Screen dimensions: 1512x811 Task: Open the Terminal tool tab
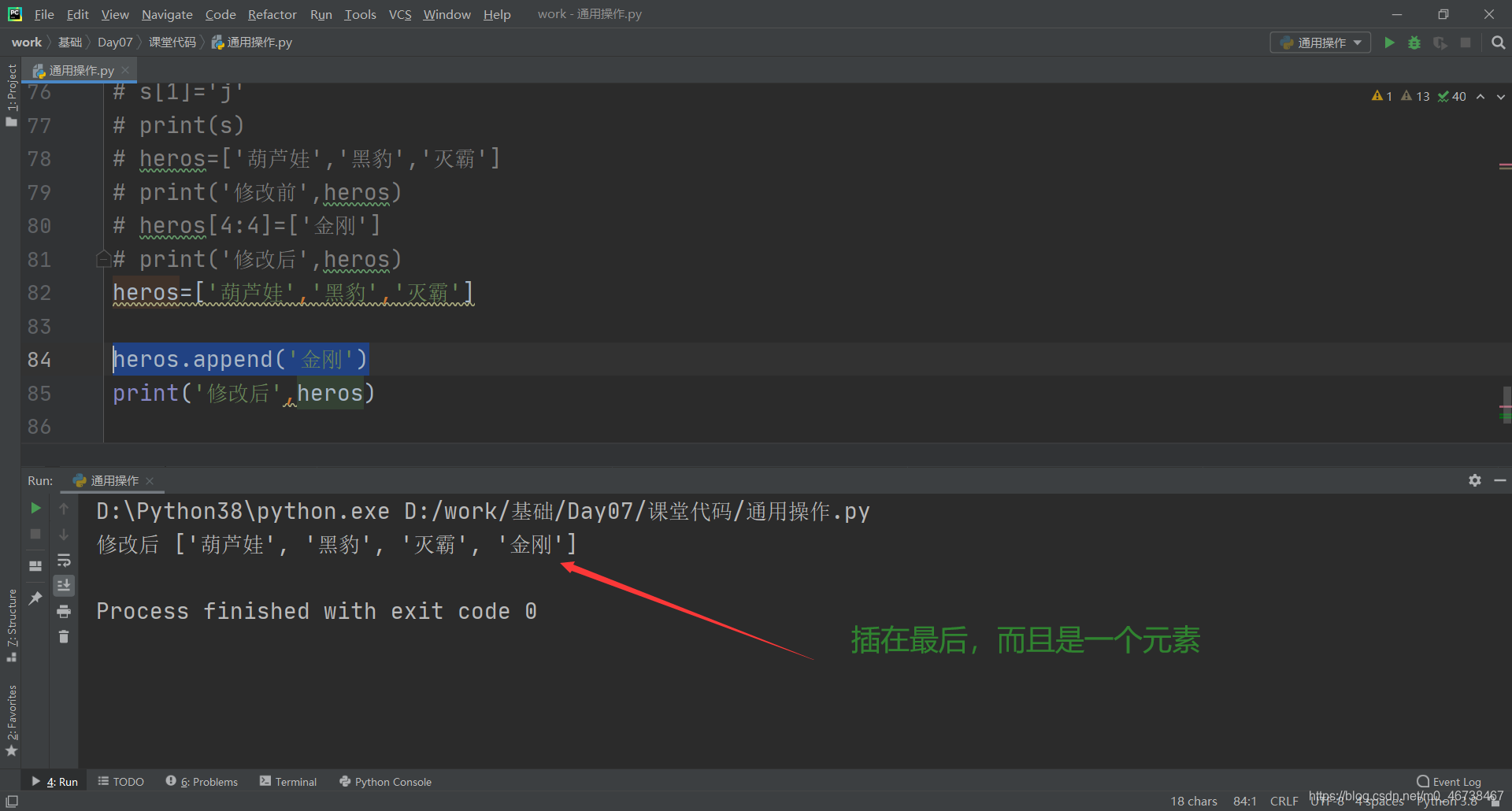pyautogui.click(x=288, y=782)
